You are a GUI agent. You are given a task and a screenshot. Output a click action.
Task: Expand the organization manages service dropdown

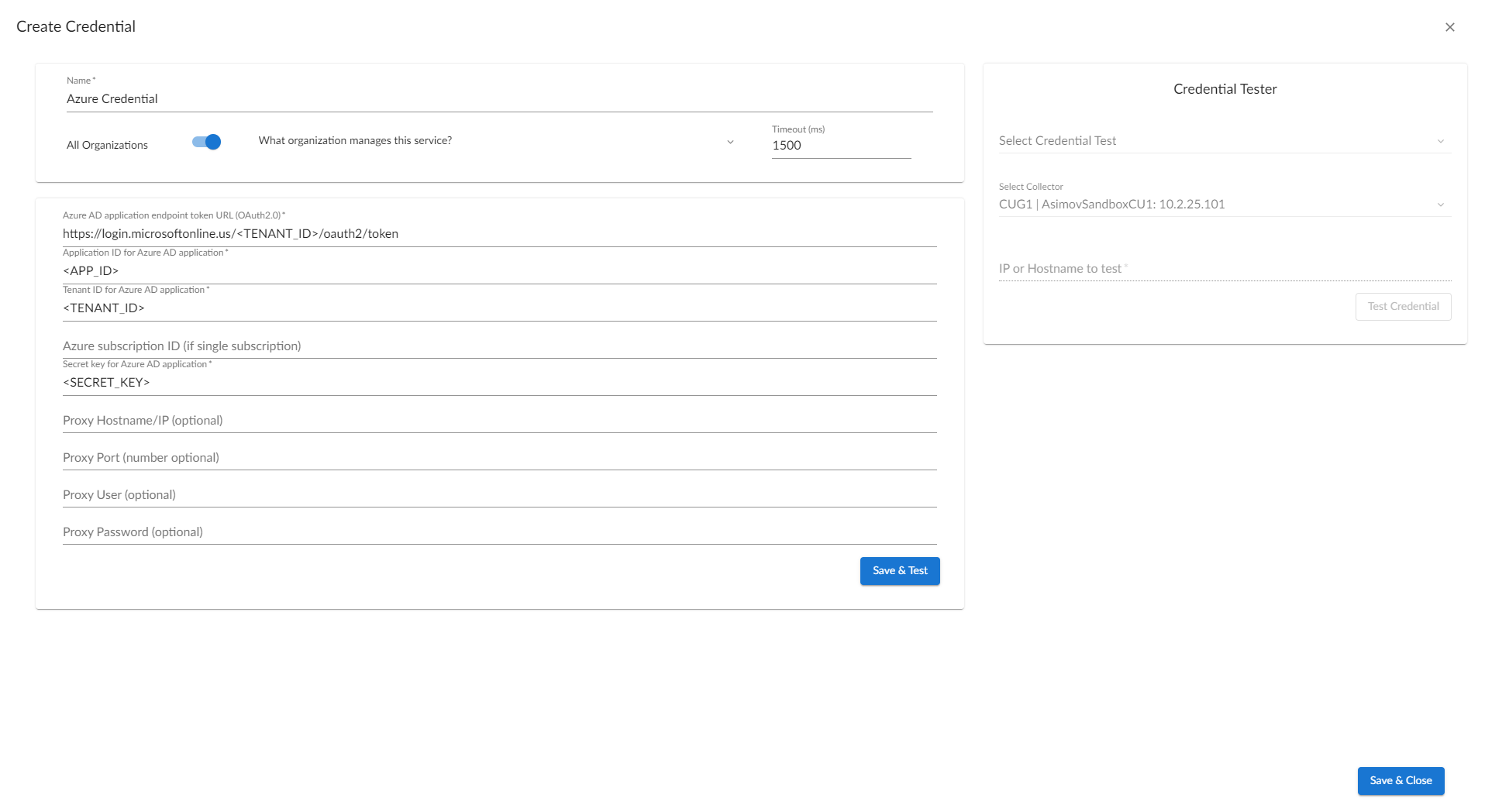coord(496,141)
